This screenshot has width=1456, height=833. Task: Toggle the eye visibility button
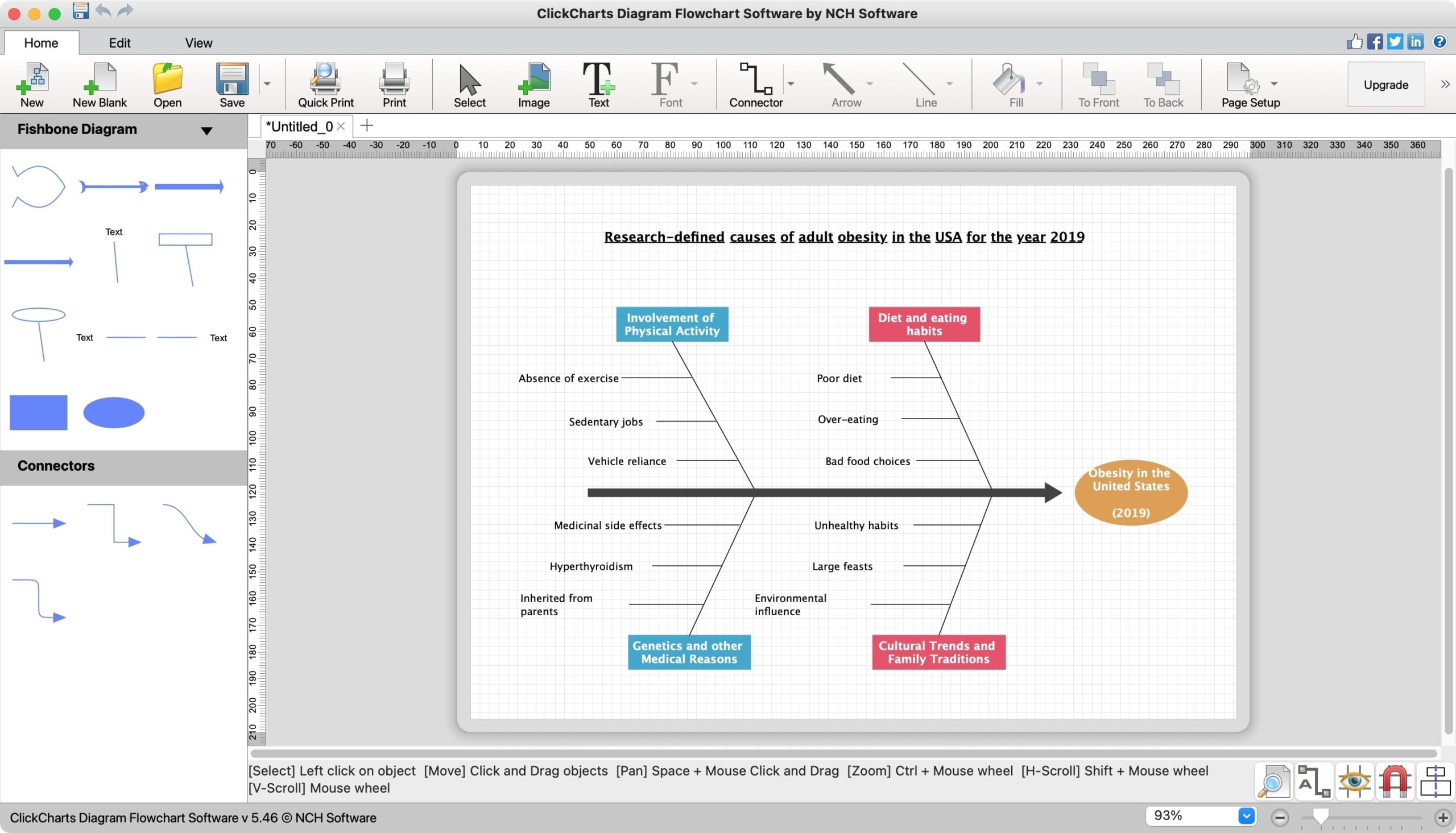pyautogui.click(x=1354, y=781)
